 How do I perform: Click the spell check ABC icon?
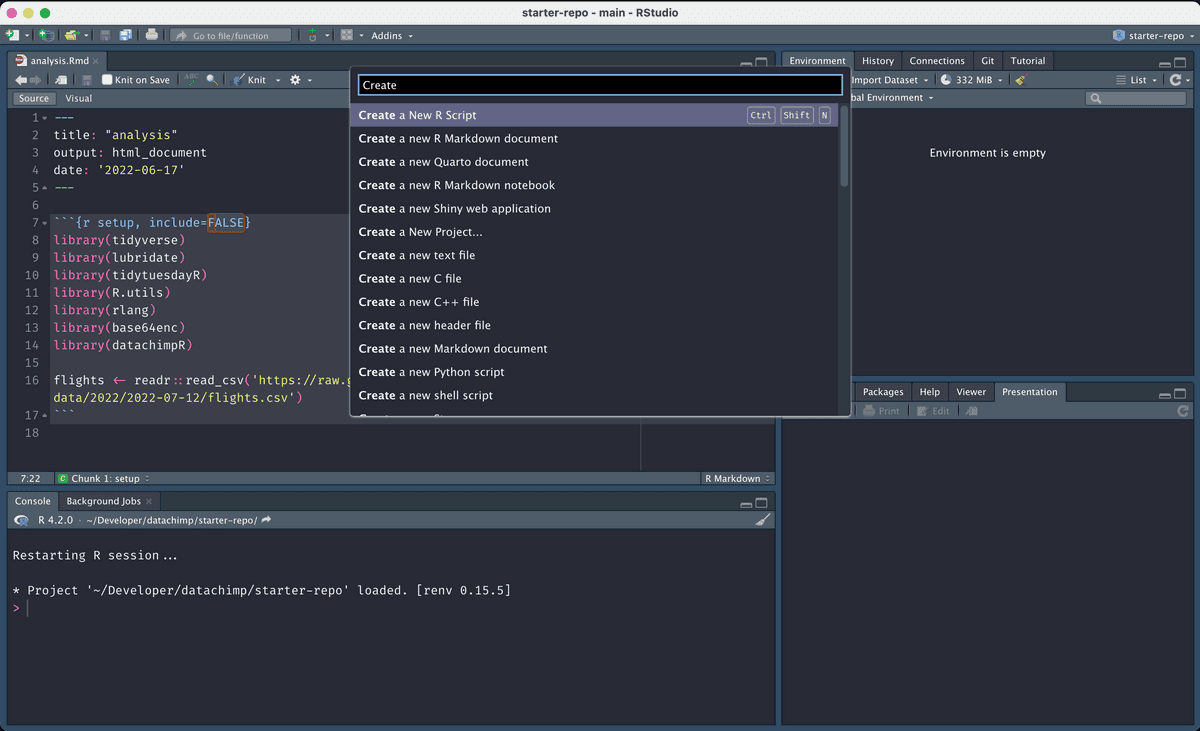(191, 80)
